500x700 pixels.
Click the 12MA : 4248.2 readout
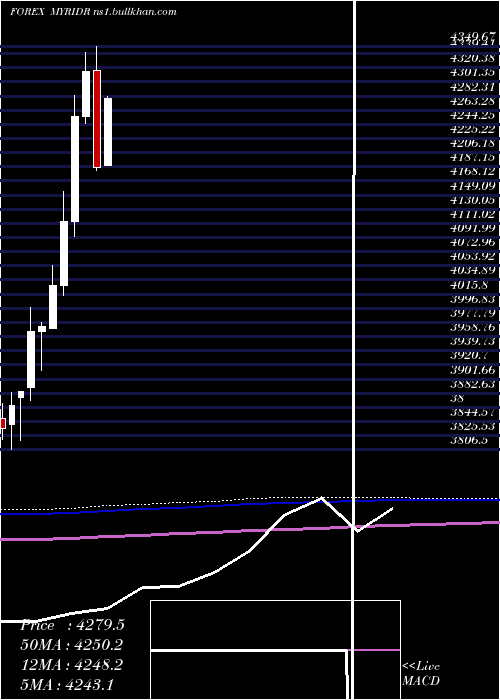[72, 665]
